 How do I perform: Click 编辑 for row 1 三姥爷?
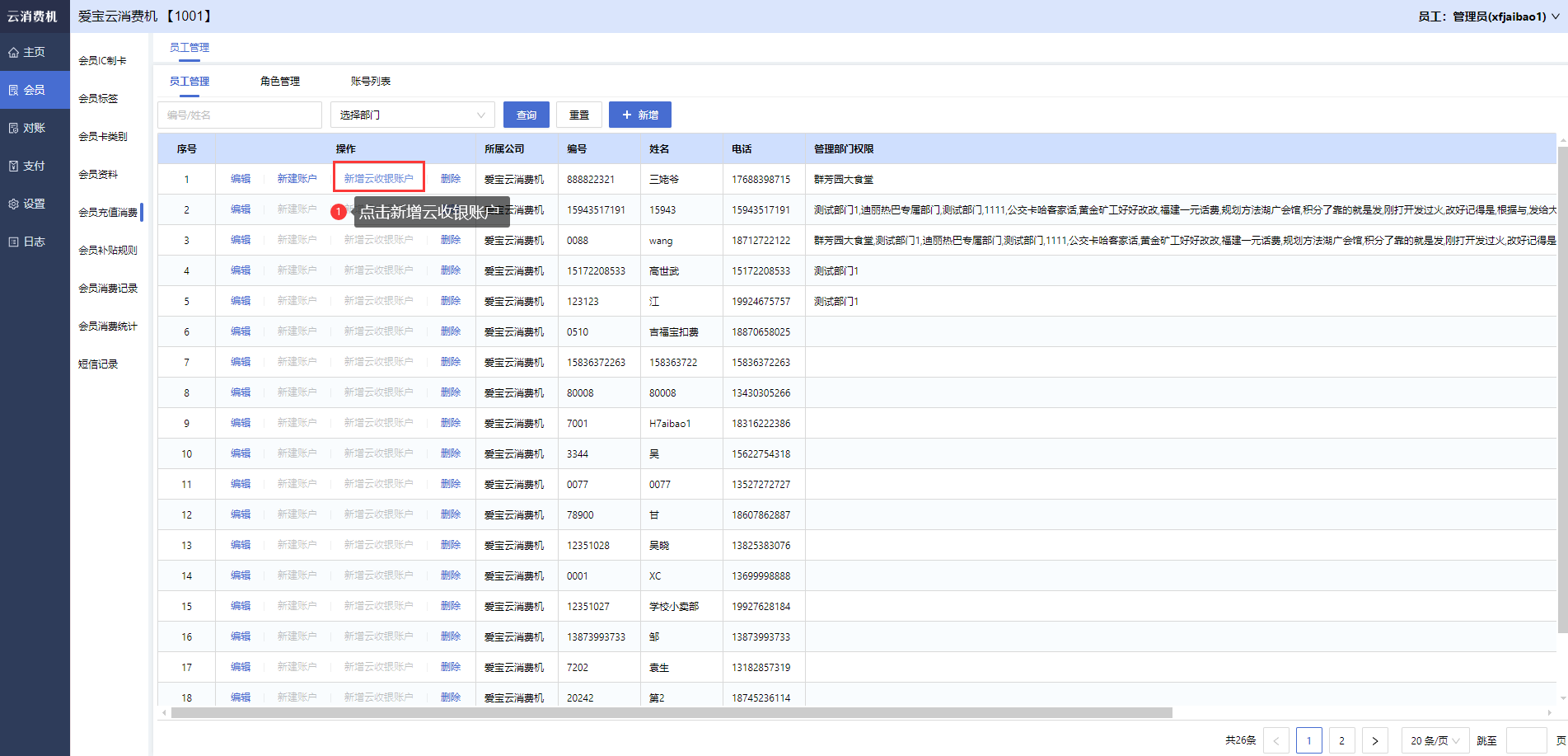pos(241,178)
